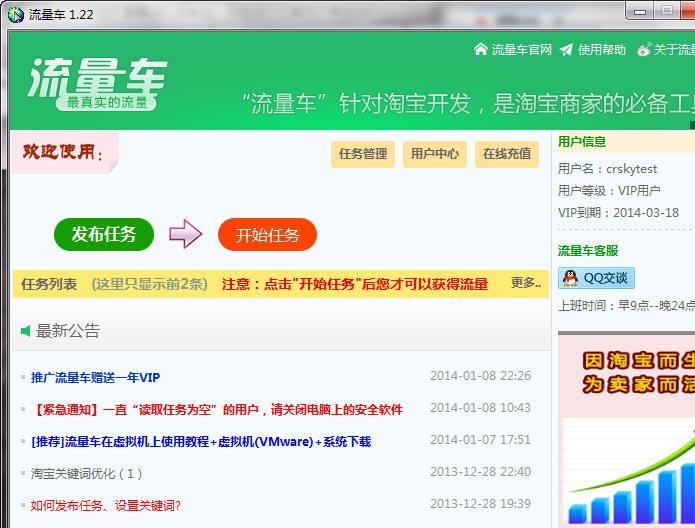Screen dimensions: 695x528
Task: Open the 淘宝关键词优化（1） announcement
Action: pyautogui.click(x=87, y=473)
